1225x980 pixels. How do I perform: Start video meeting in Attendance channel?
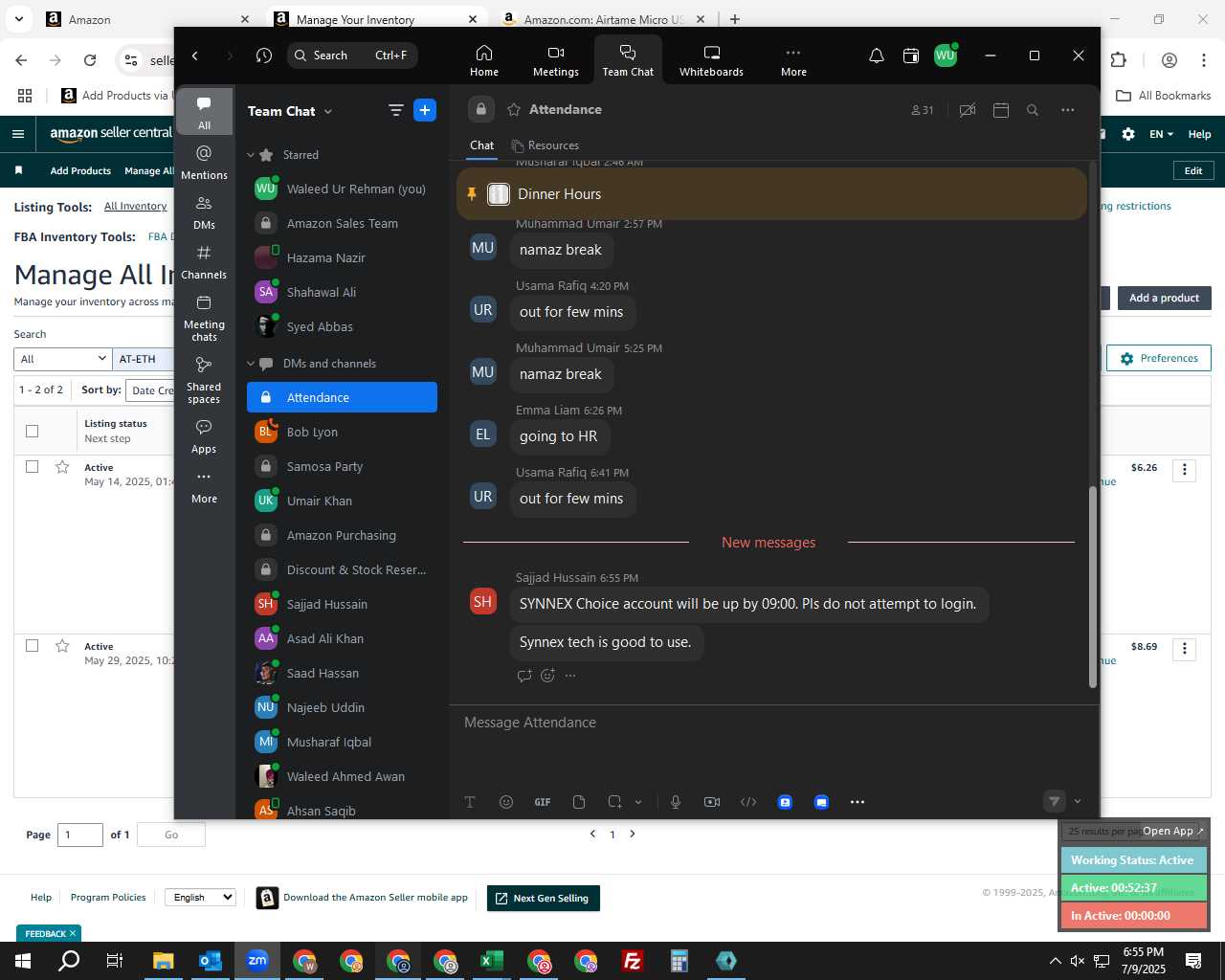pyautogui.click(x=968, y=110)
